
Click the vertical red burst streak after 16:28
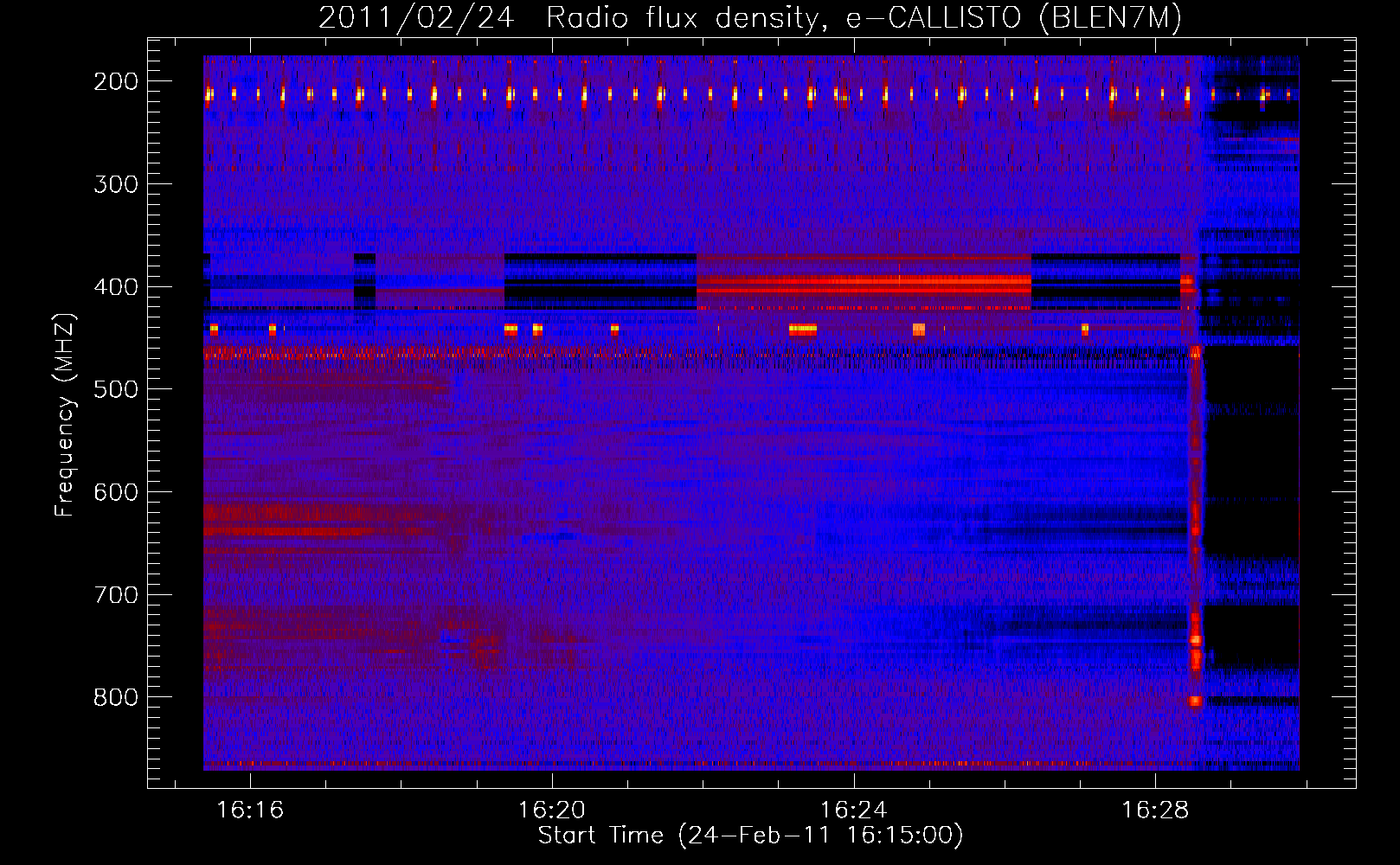click(1196, 528)
